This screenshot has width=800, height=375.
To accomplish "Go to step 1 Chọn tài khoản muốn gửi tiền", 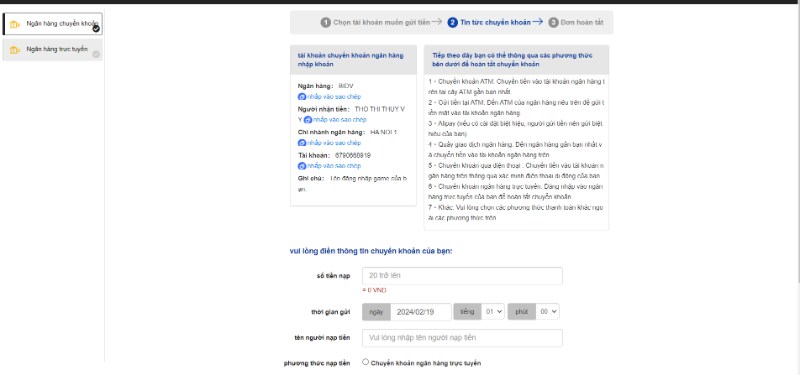I will [376, 22].
